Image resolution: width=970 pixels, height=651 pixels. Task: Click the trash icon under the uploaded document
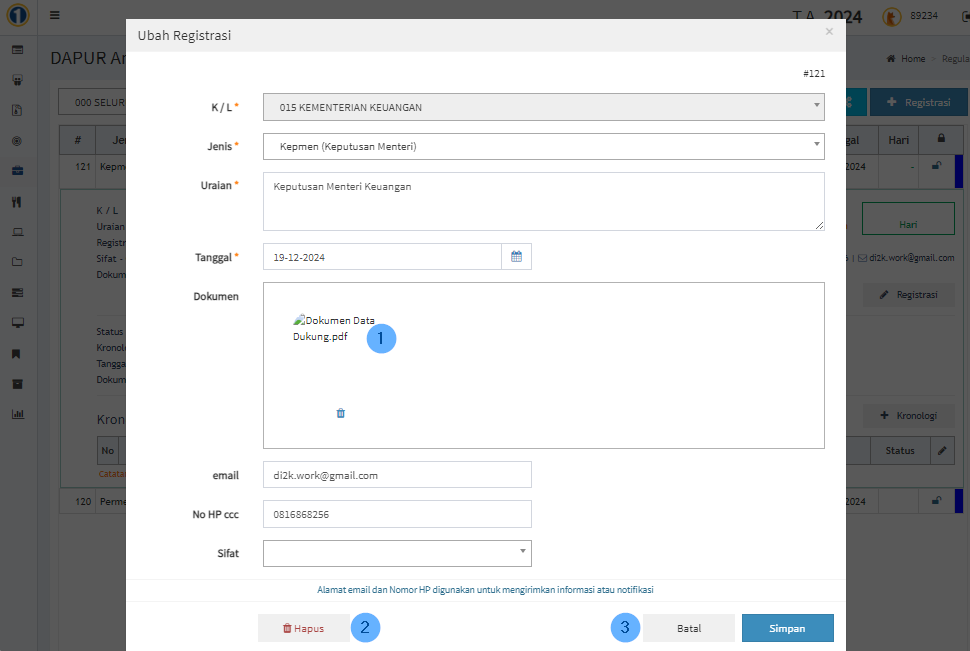click(x=341, y=413)
